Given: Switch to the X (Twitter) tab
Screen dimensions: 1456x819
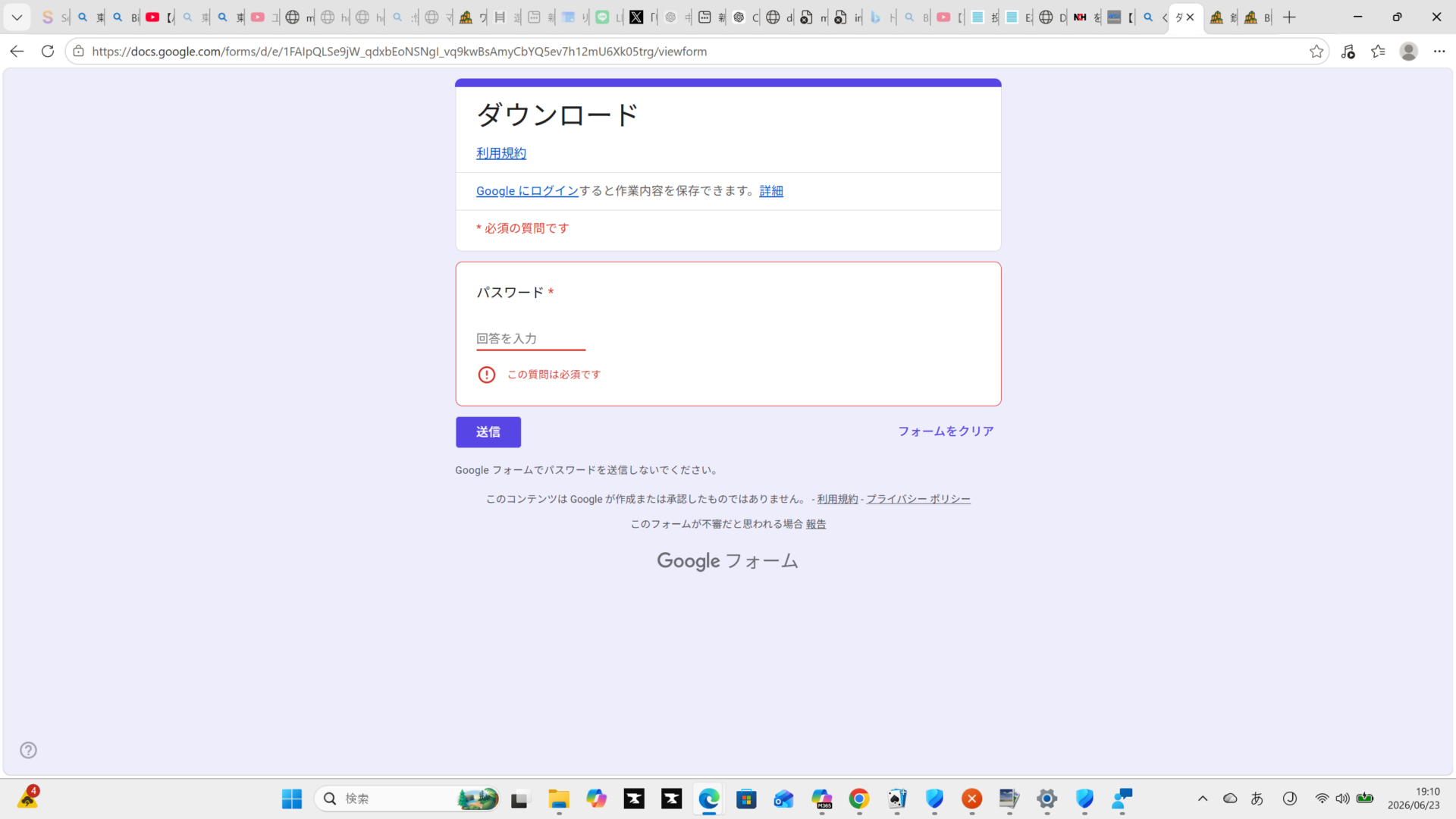Looking at the screenshot, I should [642, 17].
